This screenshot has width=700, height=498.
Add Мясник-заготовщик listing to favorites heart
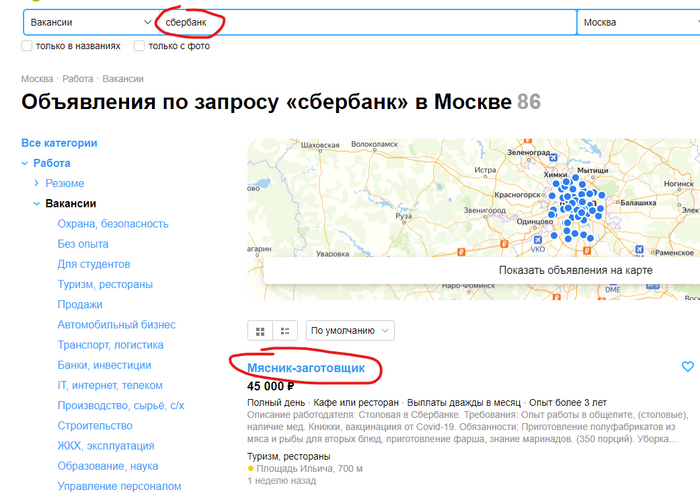687,367
